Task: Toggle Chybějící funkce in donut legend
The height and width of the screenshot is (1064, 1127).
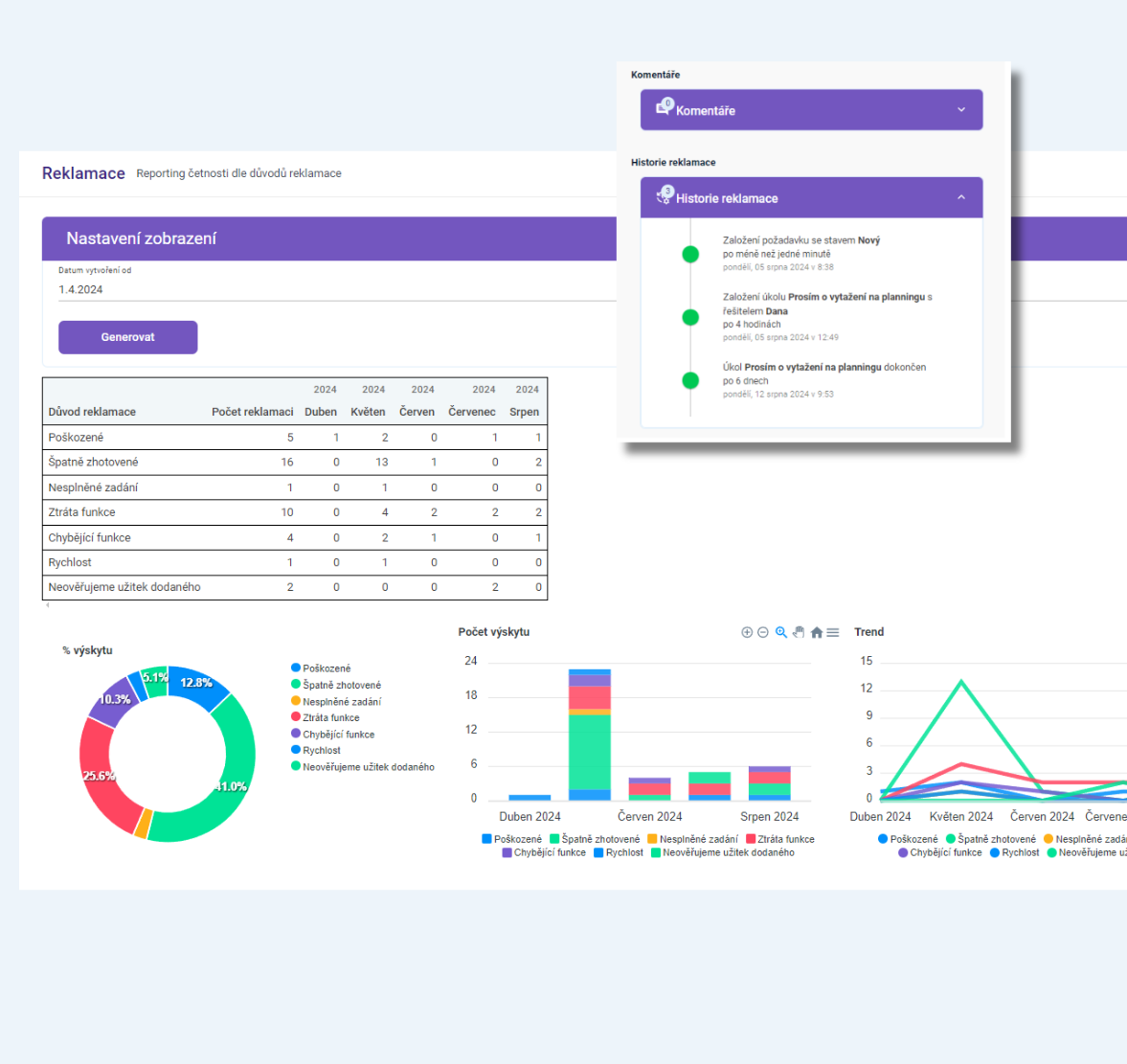Action: coord(332,734)
